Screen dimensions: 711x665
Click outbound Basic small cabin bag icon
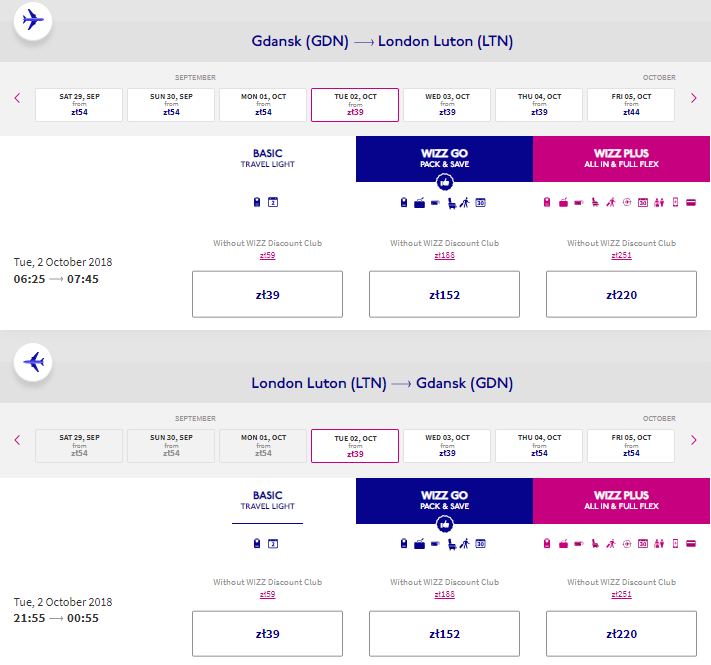(x=257, y=202)
